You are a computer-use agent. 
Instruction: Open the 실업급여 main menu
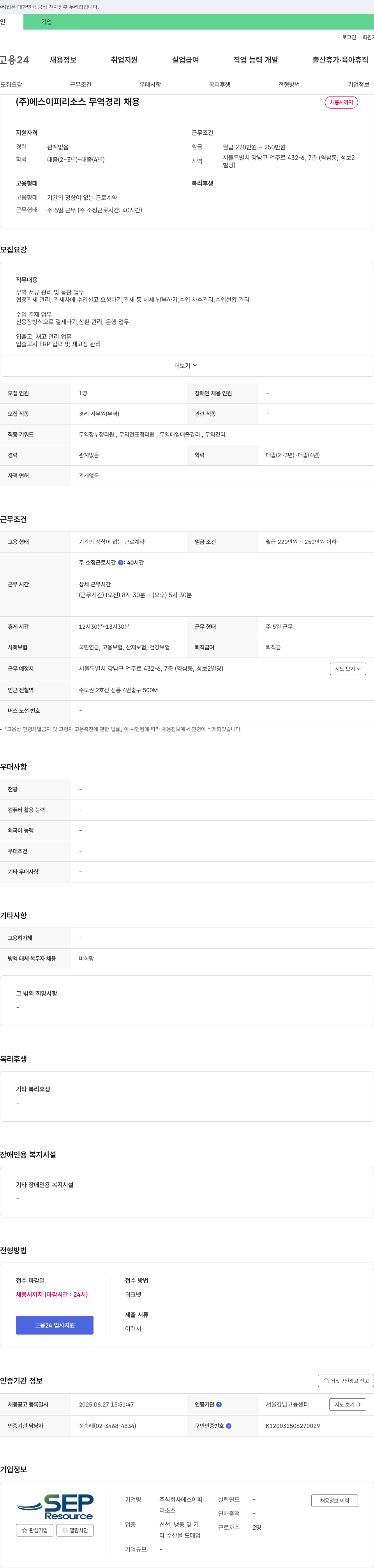click(186, 60)
